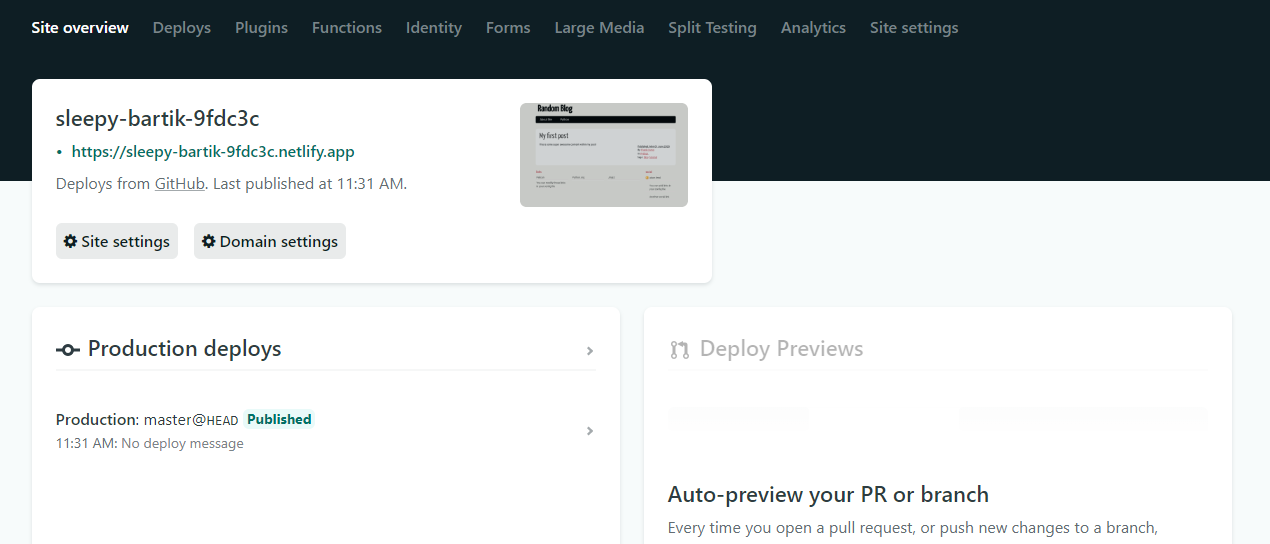
Task: Click the '11:31 AM: No deploy message' text
Action: pos(150,443)
